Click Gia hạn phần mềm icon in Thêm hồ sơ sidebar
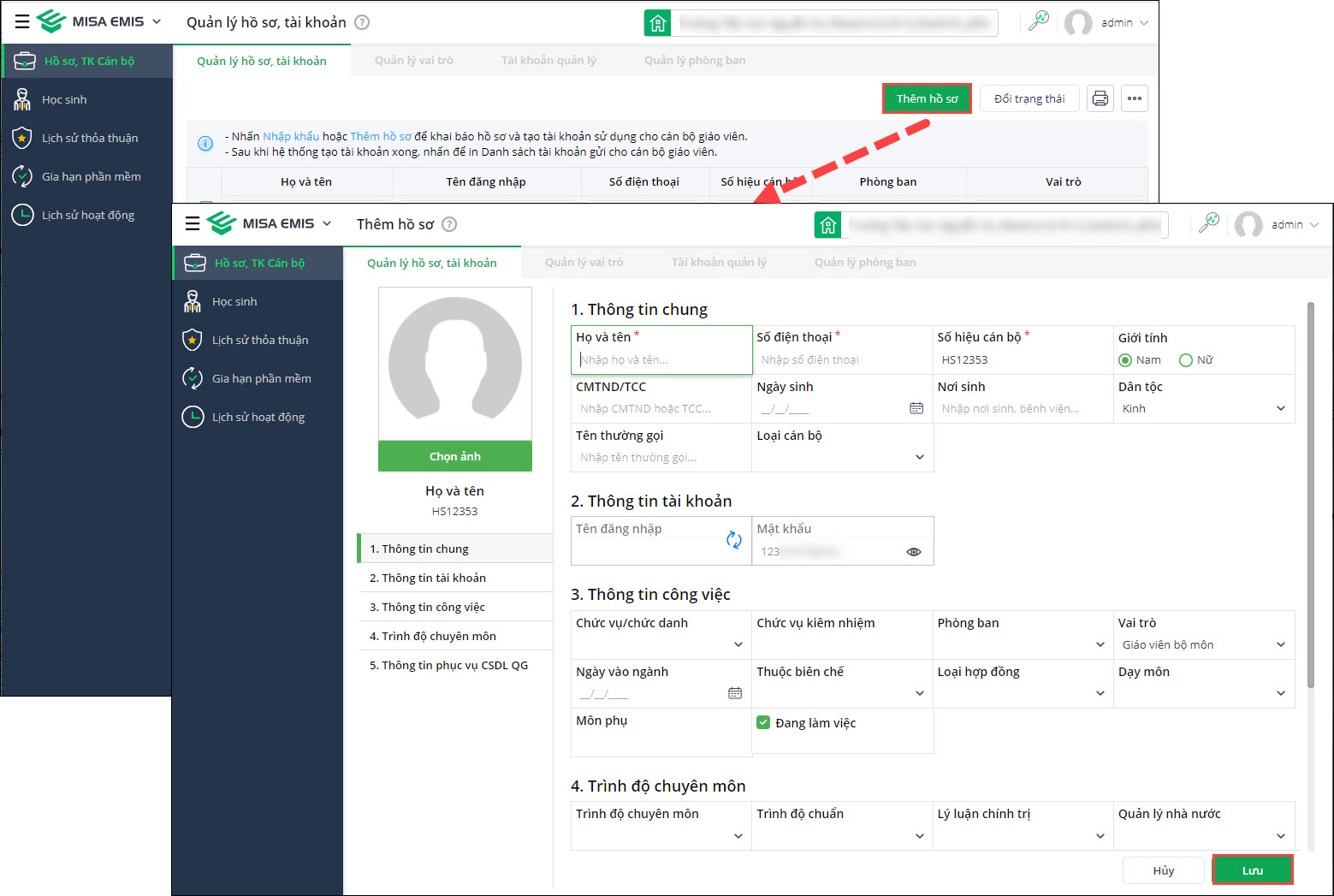The width and height of the screenshot is (1334, 896). point(193,378)
